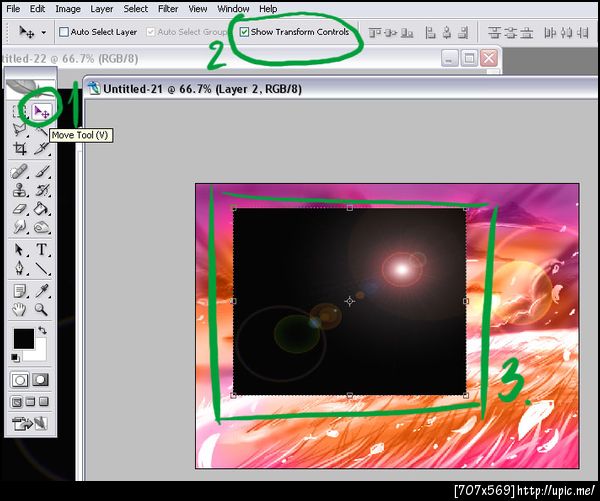The width and height of the screenshot is (600, 501).
Task: Select the Healing Brush tool
Action: pyautogui.click(x=19, y=171)
